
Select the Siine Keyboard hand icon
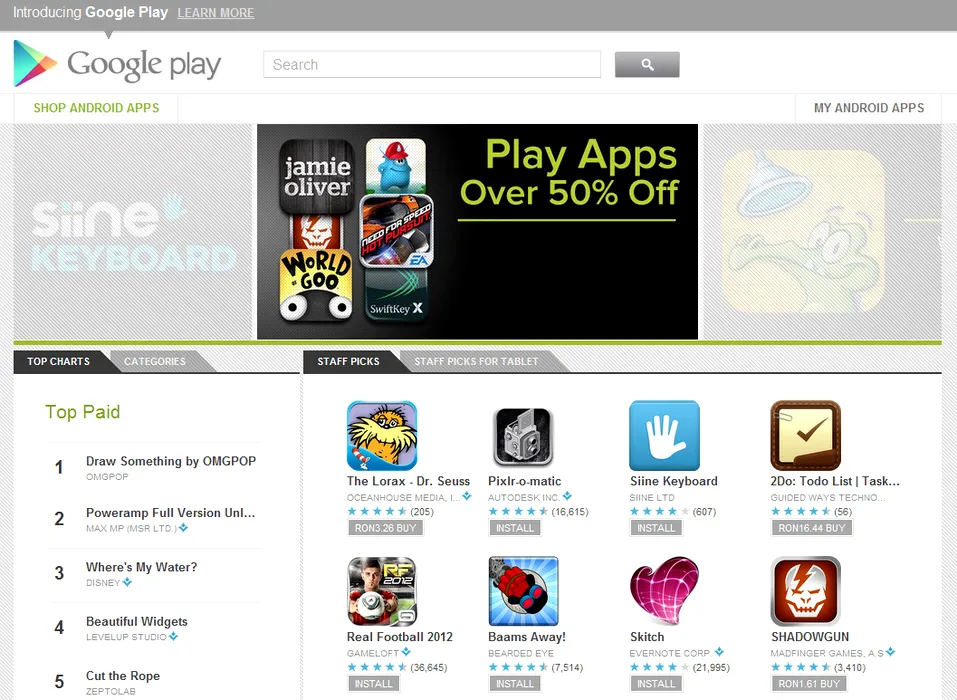coord(664,435)
